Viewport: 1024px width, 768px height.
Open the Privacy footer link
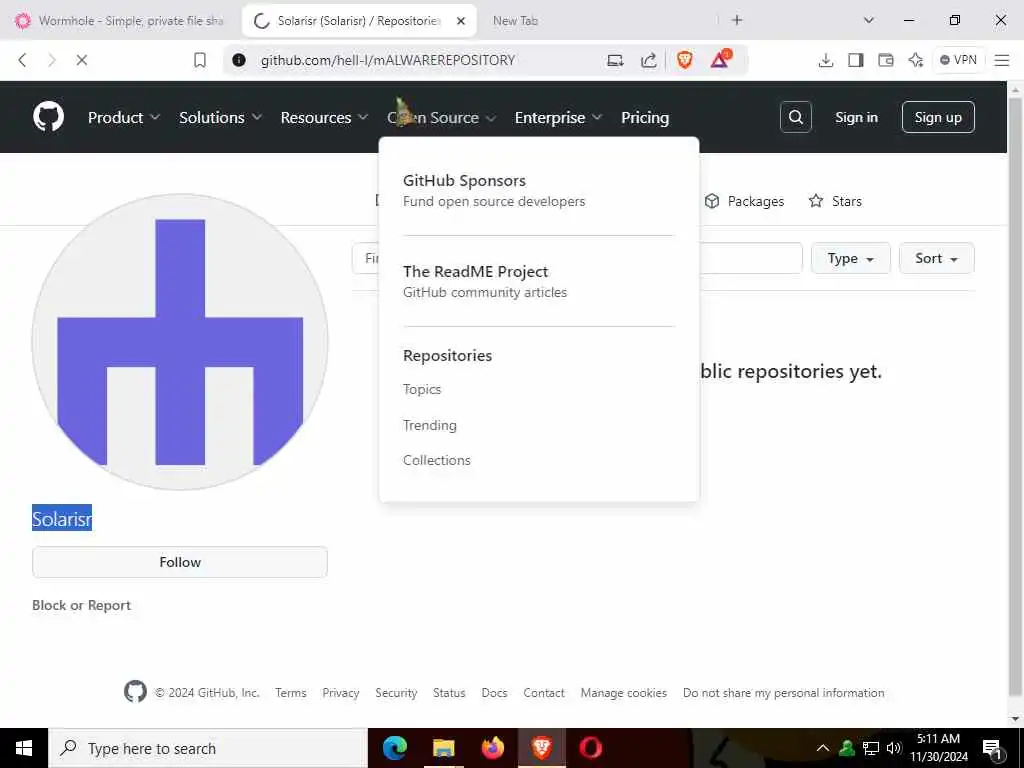(x=340, y=692)
